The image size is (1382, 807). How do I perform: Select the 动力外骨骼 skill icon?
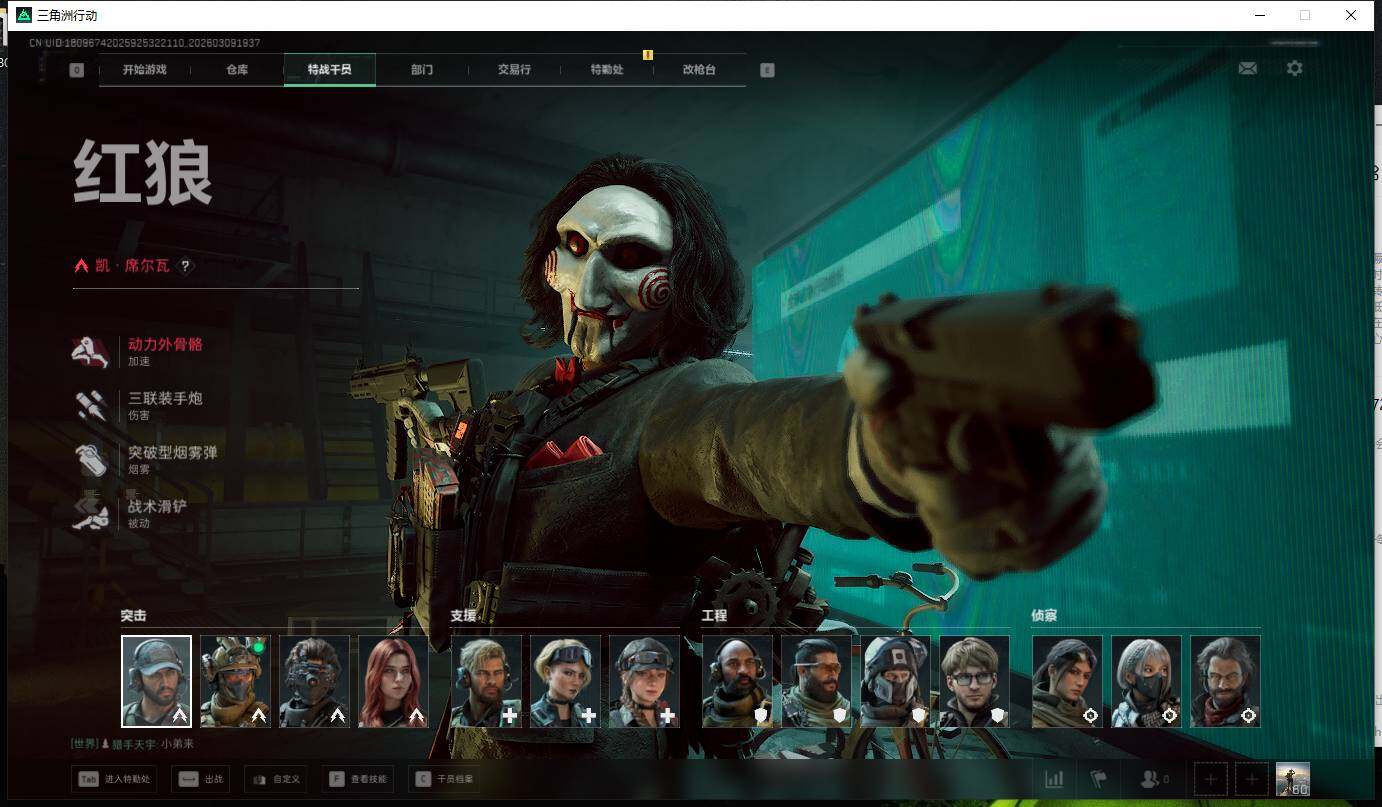pyautogui.click(x=91, y=351)
